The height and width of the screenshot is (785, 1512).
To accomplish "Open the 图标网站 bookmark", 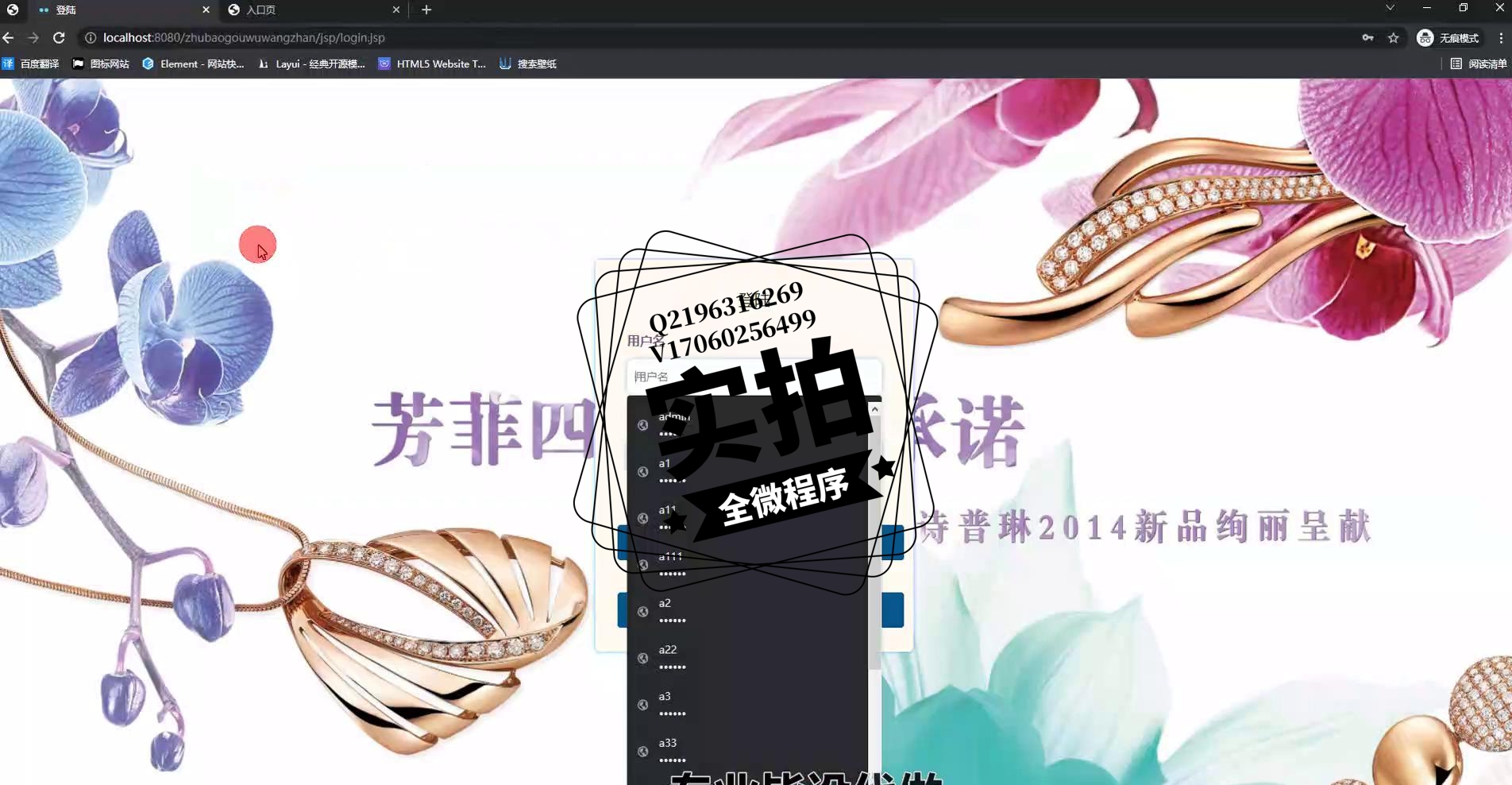I will point(101,64).
